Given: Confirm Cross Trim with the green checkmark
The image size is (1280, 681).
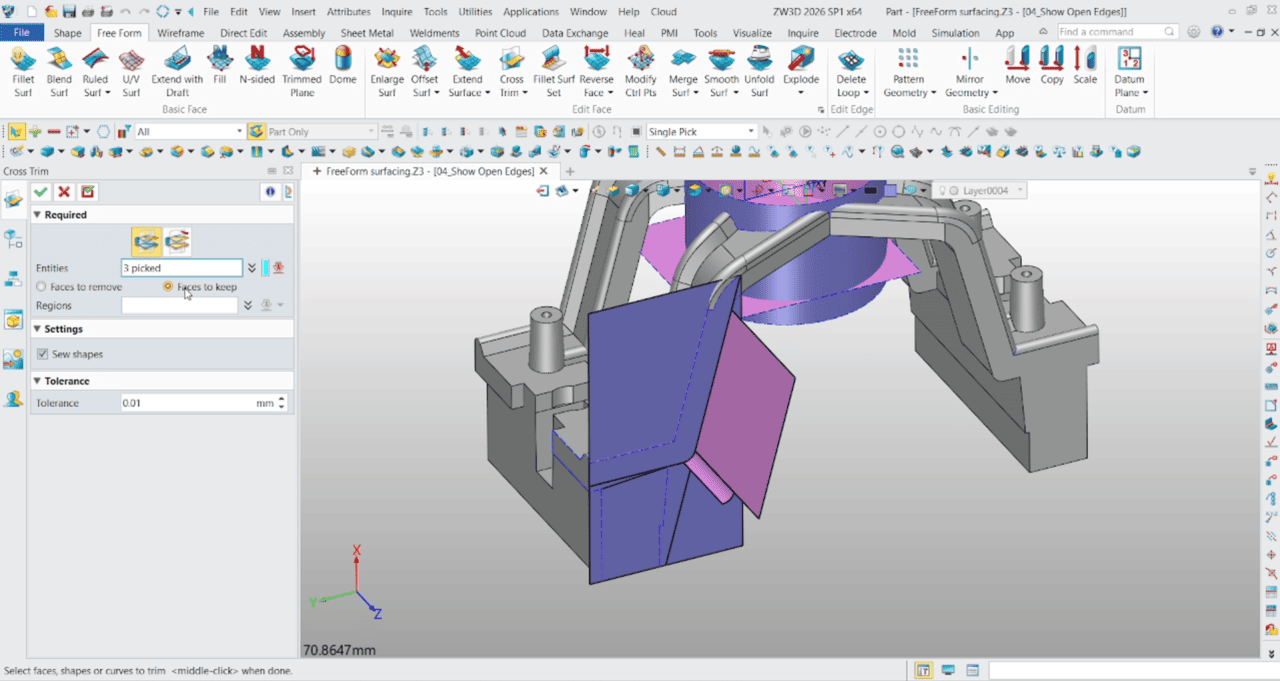Looking at the screenshot, I should (40, 191).
